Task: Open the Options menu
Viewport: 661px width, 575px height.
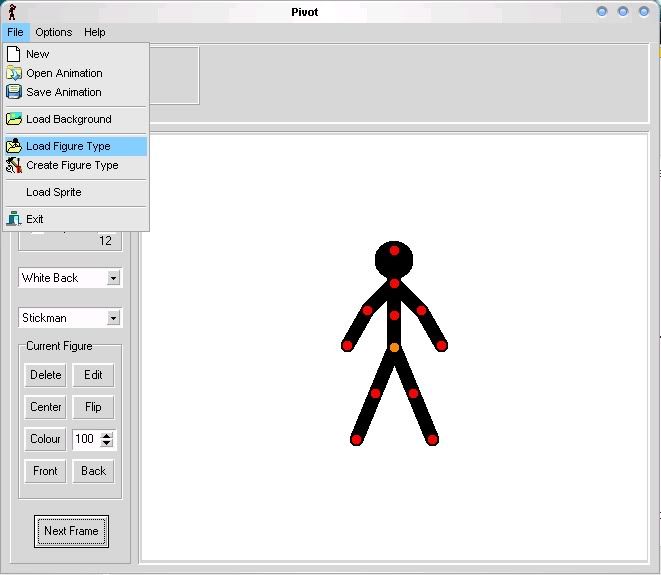Action: point(53,32)
